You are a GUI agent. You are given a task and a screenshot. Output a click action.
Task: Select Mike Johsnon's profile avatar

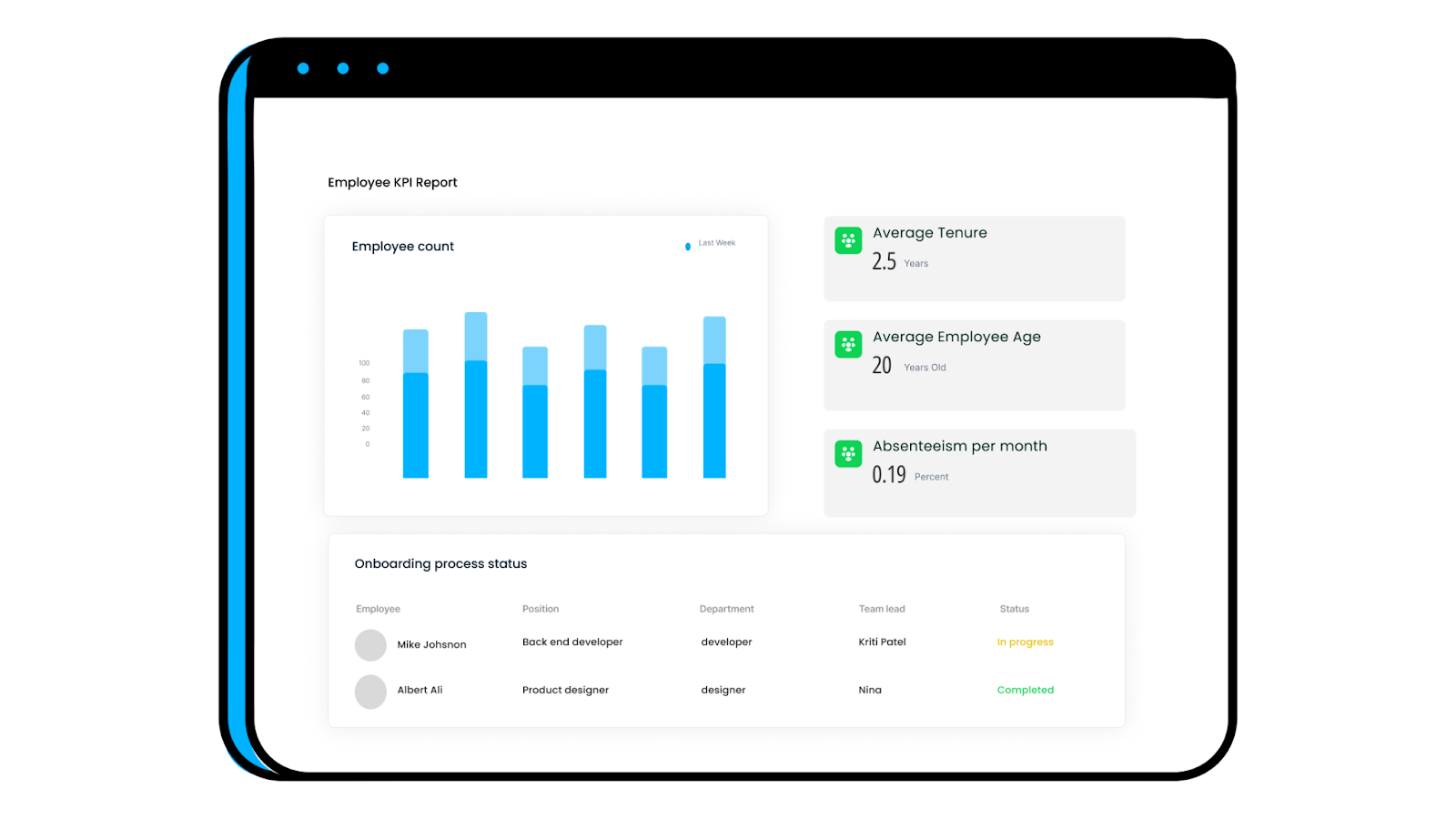coord(370,644)
